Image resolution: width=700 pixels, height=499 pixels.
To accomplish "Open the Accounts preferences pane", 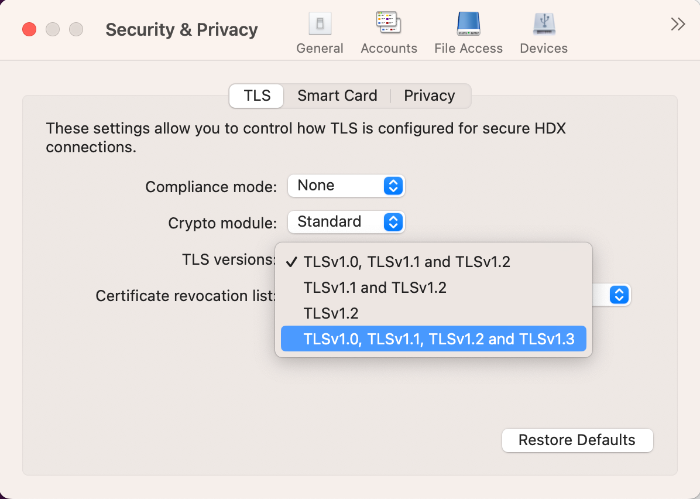I will (388, 33).
